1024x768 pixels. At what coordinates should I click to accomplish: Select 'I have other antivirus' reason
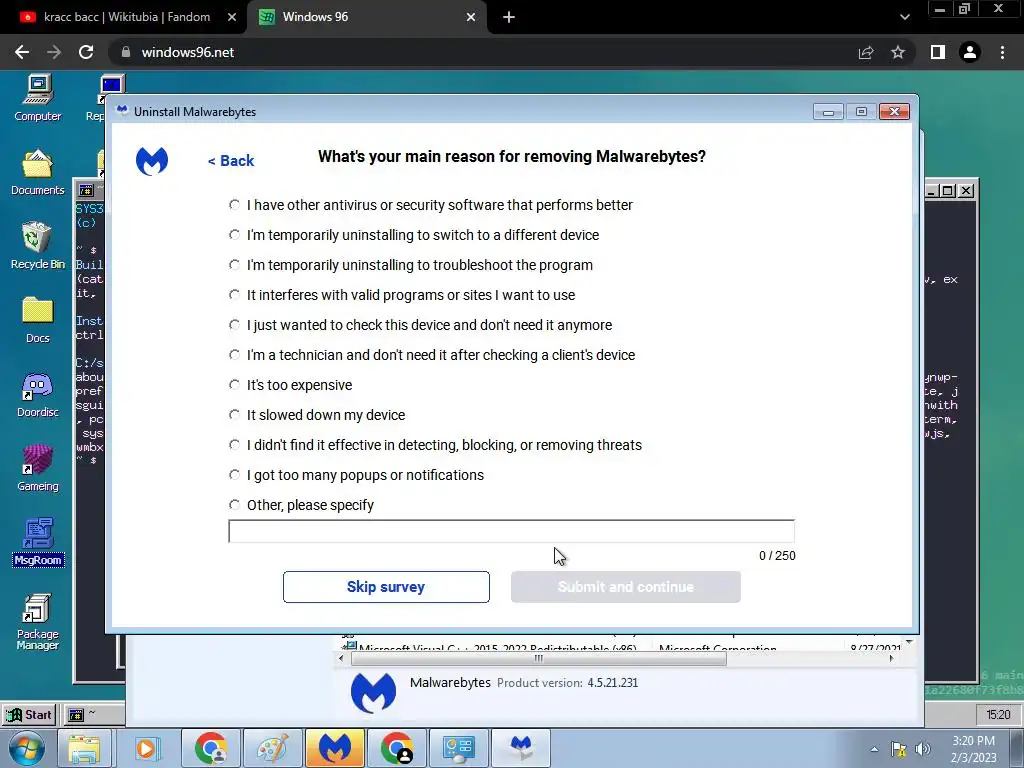[234, 204]
